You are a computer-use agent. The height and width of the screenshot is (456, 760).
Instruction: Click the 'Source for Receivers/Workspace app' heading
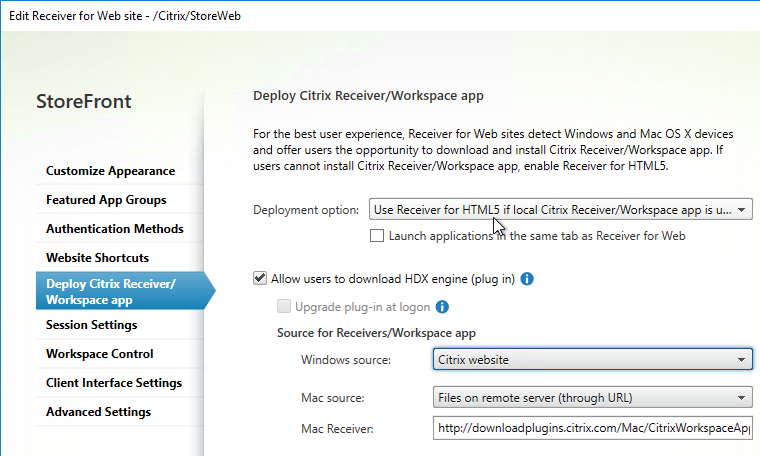[376, 333]
